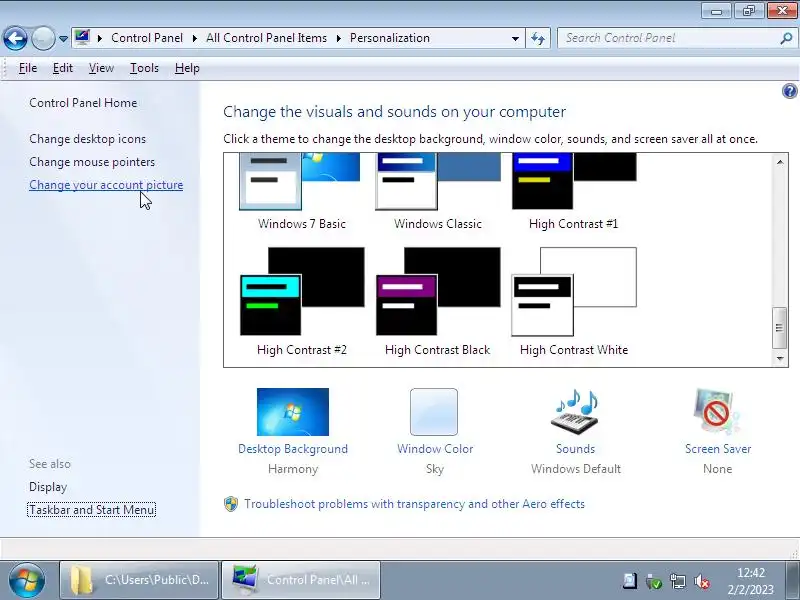Go to Control Panel Home
Image resolution: width=800 pixels, height=600 pixels.
coord(83,103)
